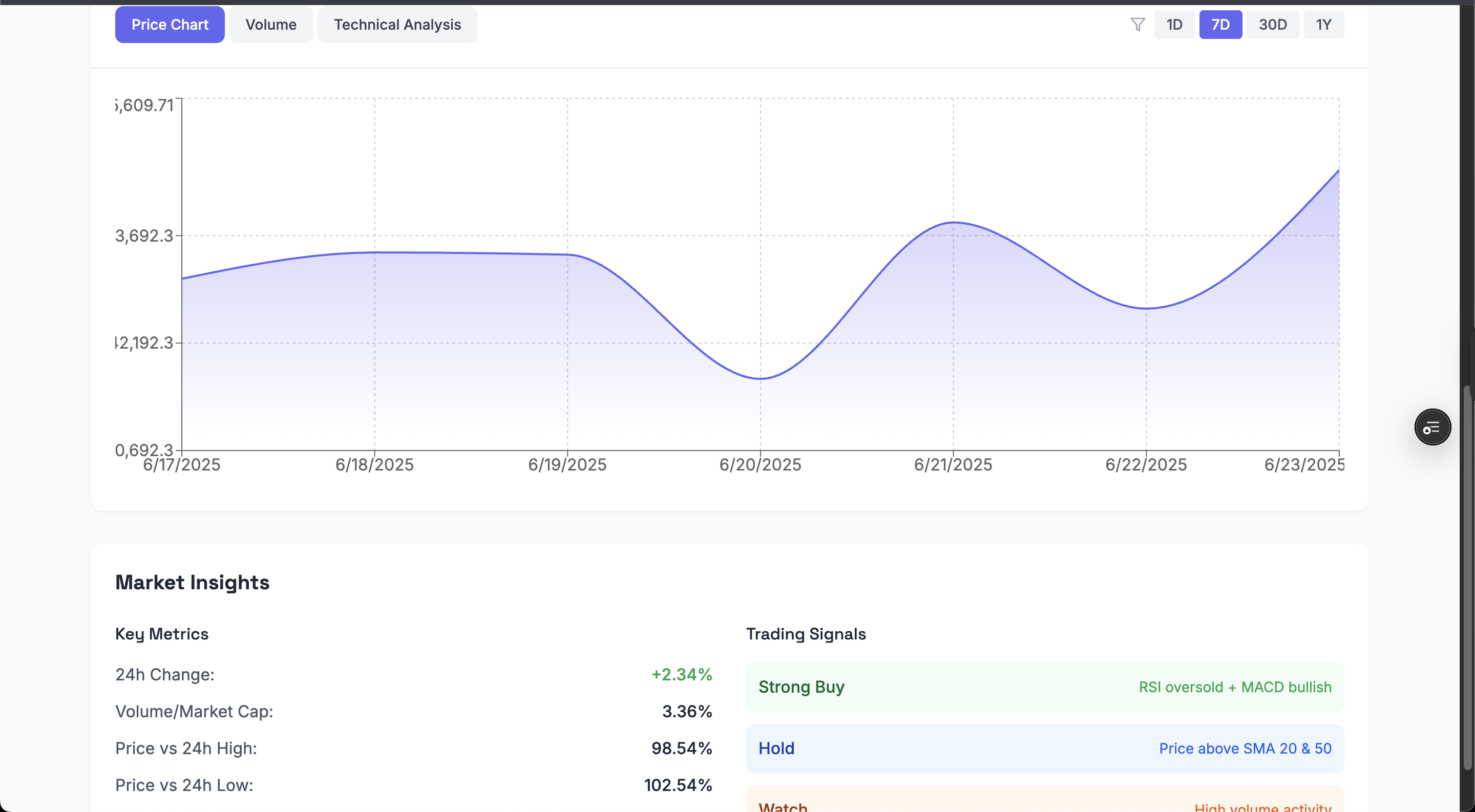Screen dimensions: 1475x812
Task: Click the chart point at 6/20/2025 low
Action: (x=761, y=378)
